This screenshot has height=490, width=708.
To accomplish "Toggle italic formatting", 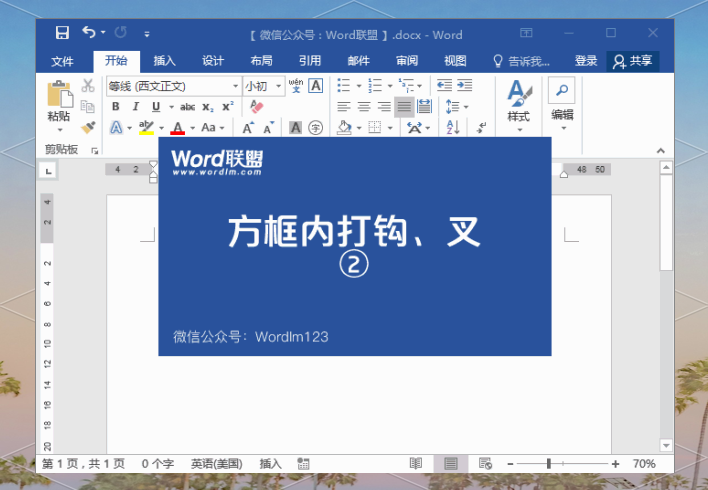I will tap(135, 107).
